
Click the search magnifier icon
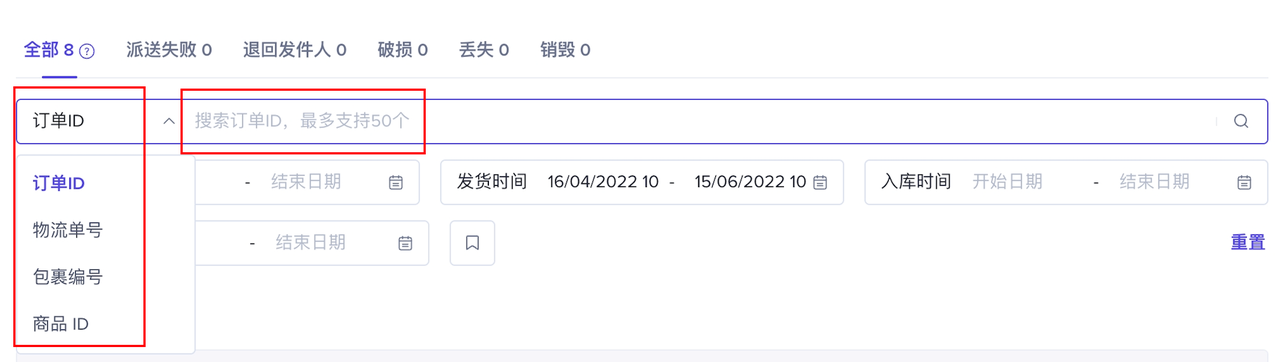pyautogui.click(x=1241, y=121)
